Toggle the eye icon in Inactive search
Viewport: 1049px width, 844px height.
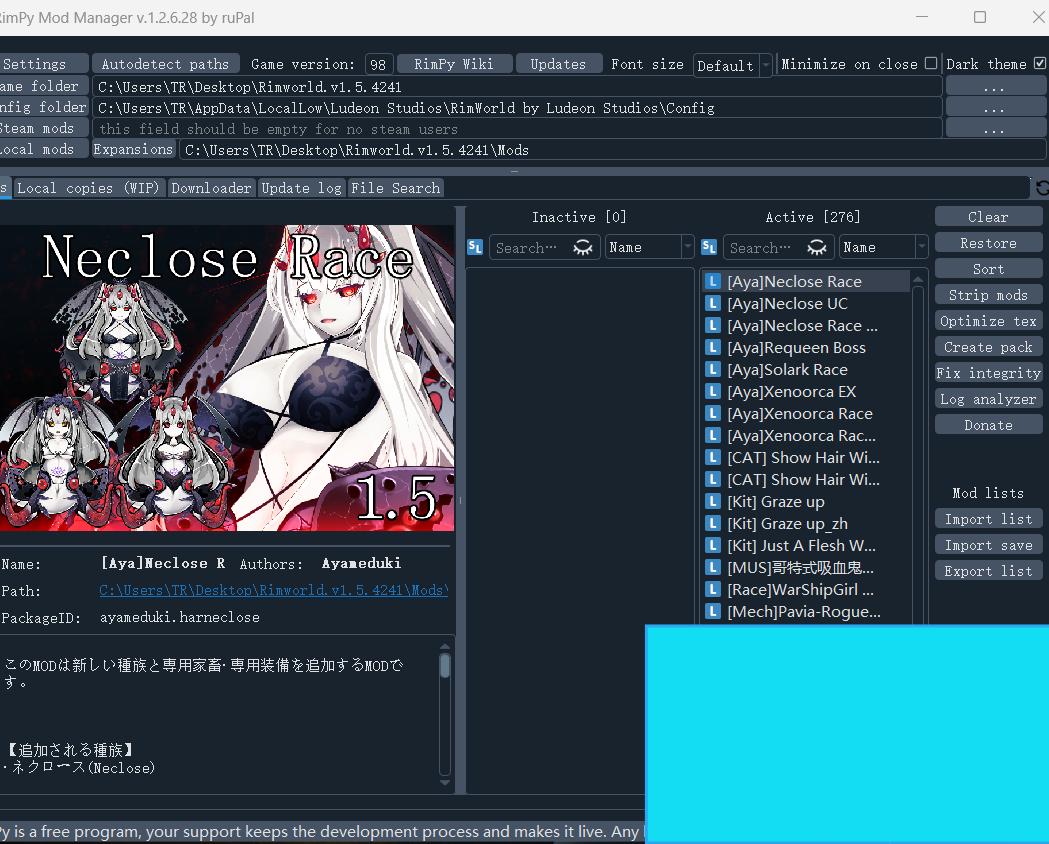583,247
